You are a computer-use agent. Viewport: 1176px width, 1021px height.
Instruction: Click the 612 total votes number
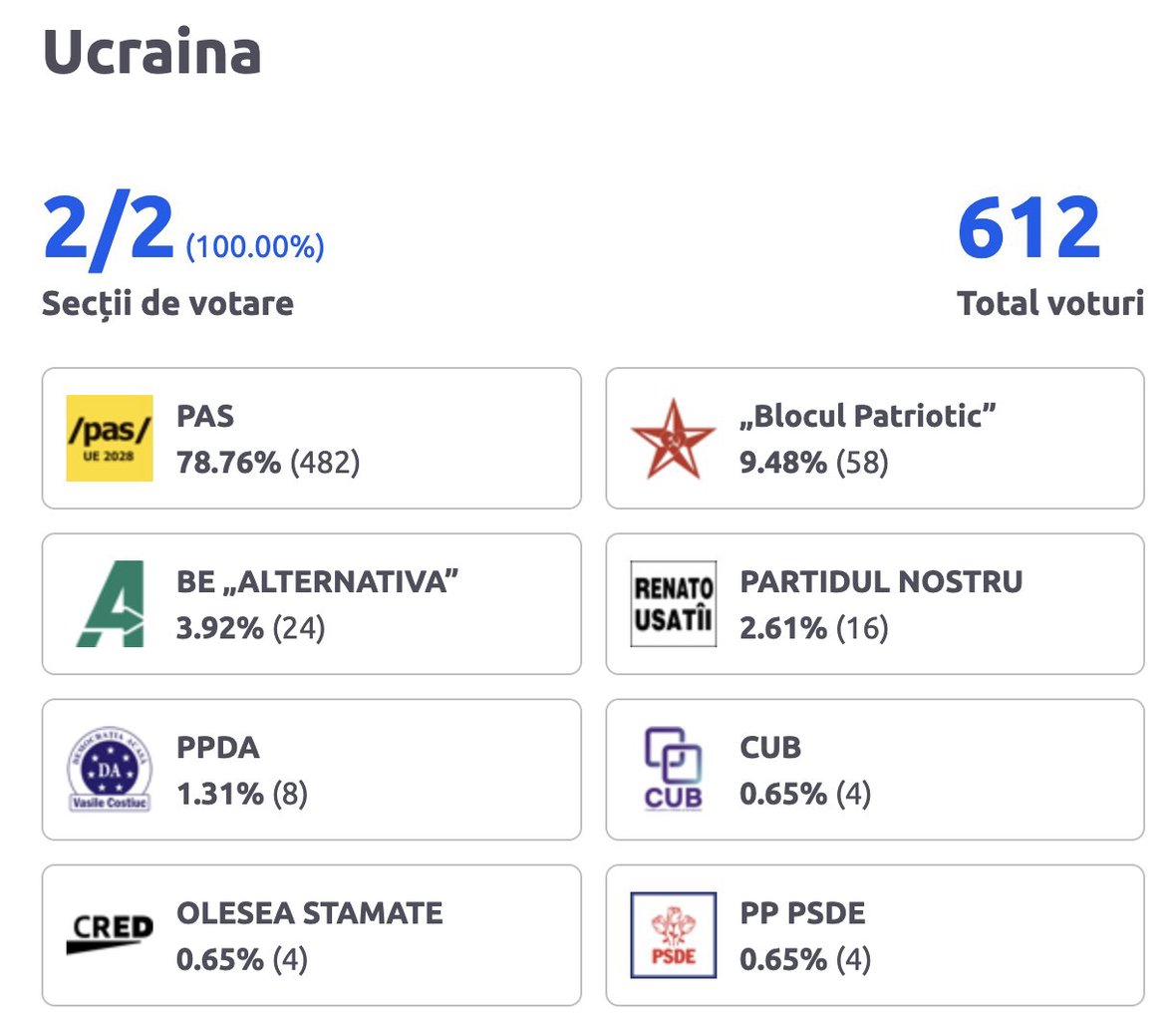[1029, 229]
